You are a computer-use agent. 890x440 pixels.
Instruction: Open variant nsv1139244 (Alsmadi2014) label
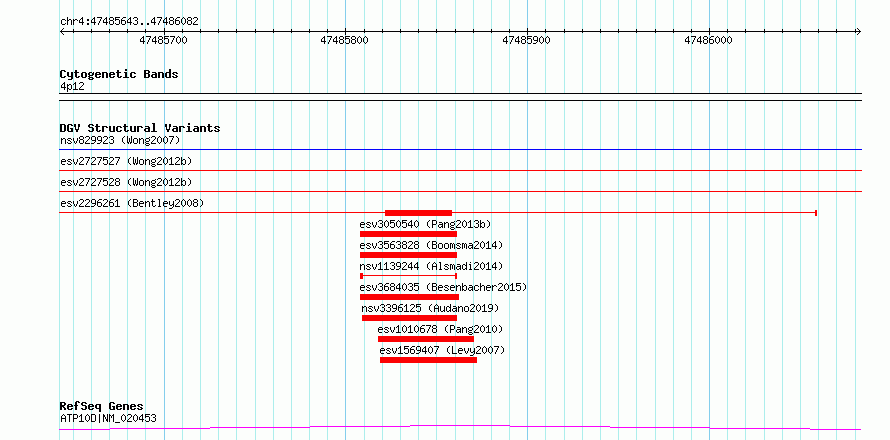pyautogui.click(x=431, y=266)
